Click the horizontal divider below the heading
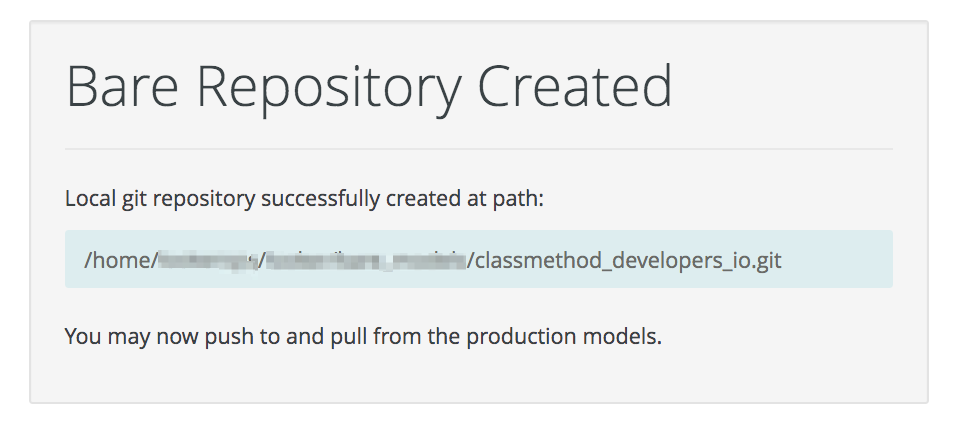962x433 pixels. pos(478,149)
